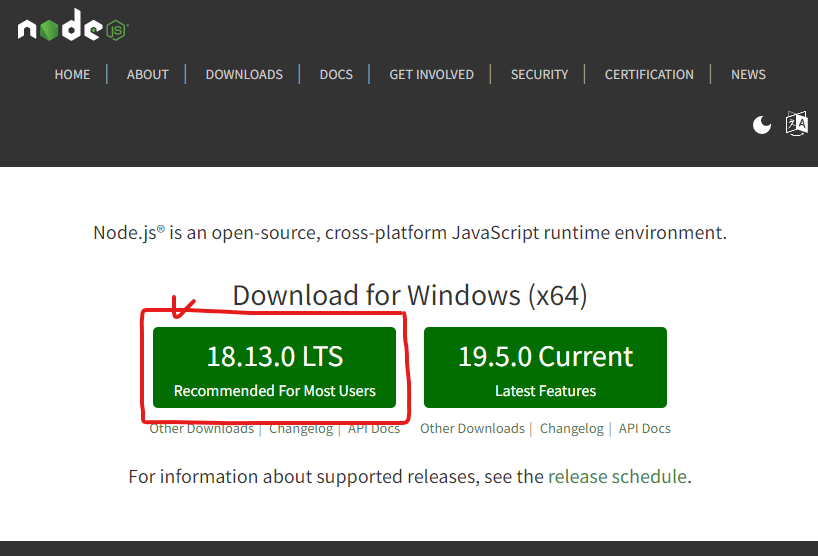Open the ABOUT page
818x556 pixels.
point(148,75)
